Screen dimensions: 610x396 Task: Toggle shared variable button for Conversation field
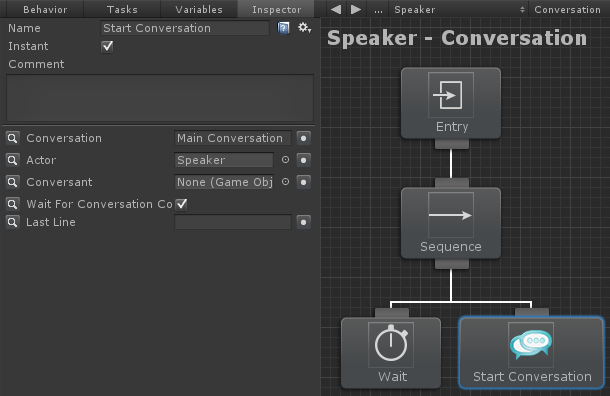click(x=303, y=138)
